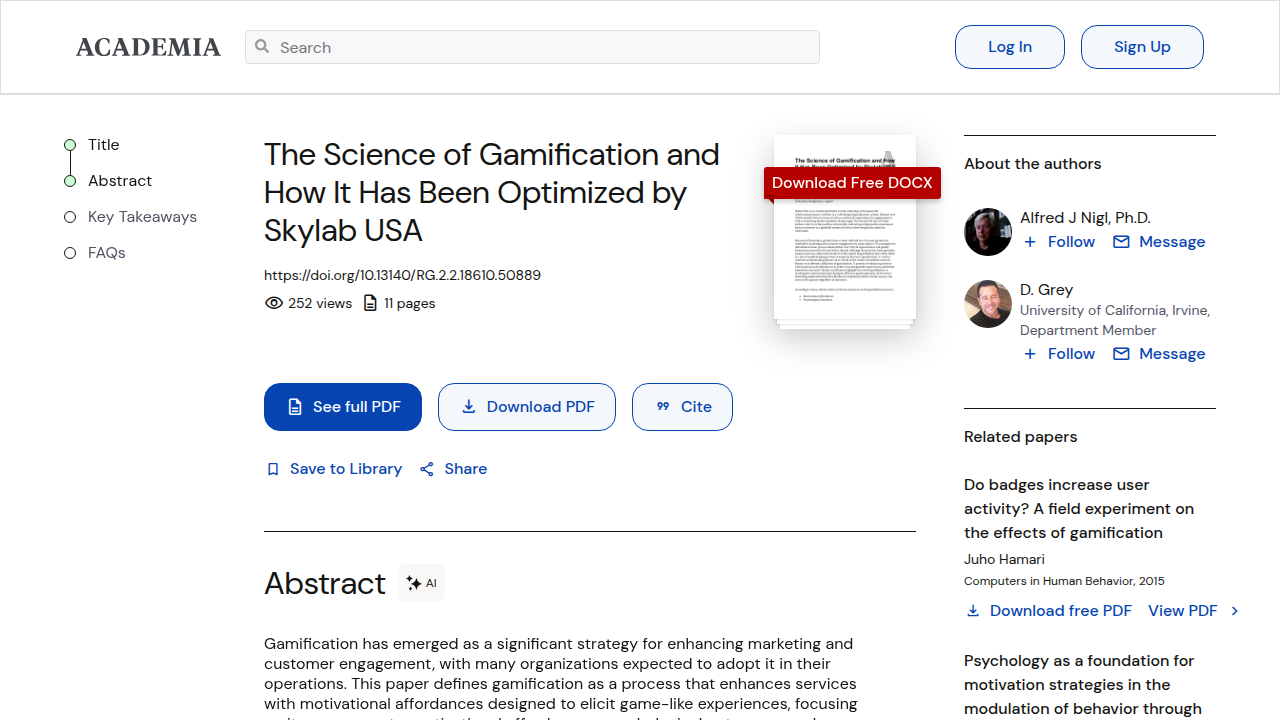Click the Cite button
Image resolution: width=1280 pixels, height=720 pixels.
(x=682, y=407)
